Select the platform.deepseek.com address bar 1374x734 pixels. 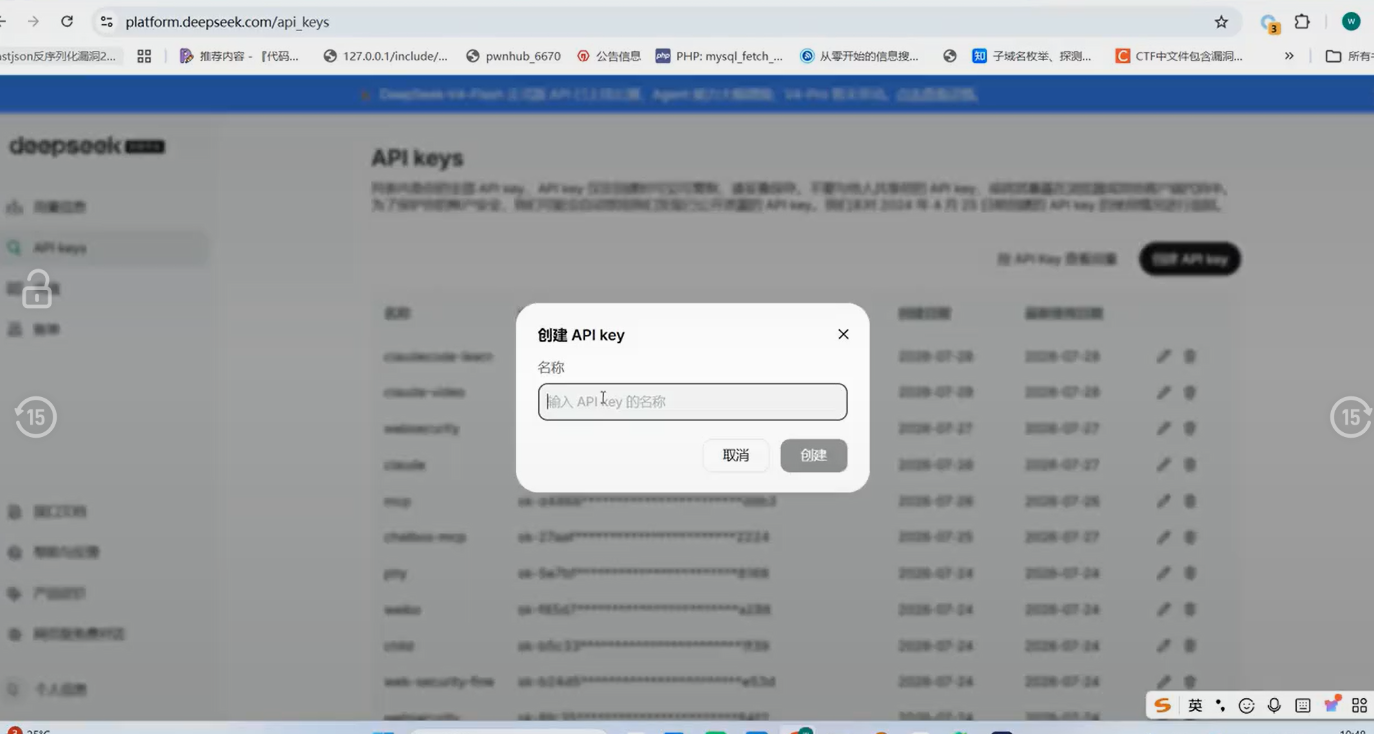point(660,21)
